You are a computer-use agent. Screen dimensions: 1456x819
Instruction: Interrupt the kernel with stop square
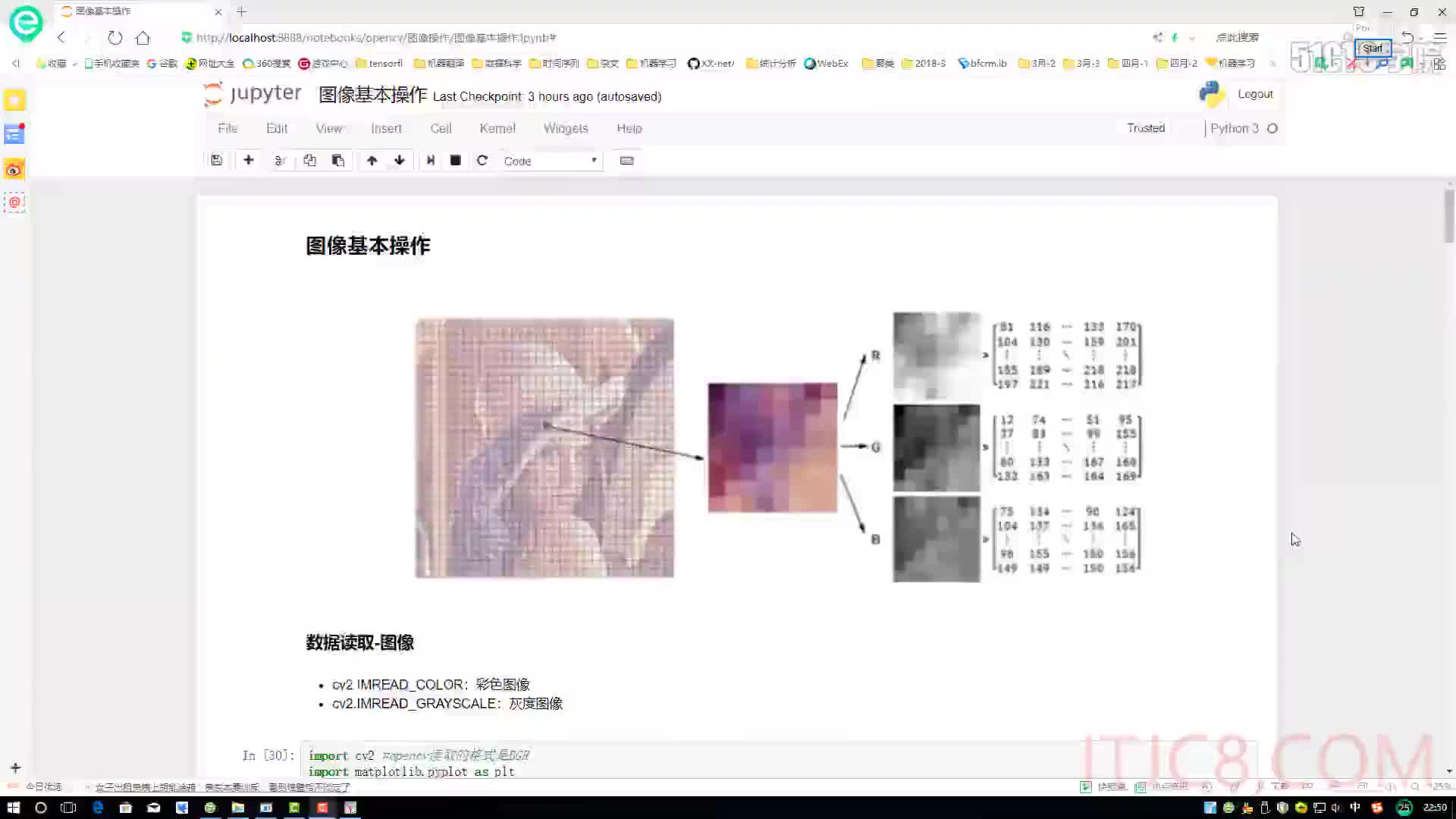(456, 161)
